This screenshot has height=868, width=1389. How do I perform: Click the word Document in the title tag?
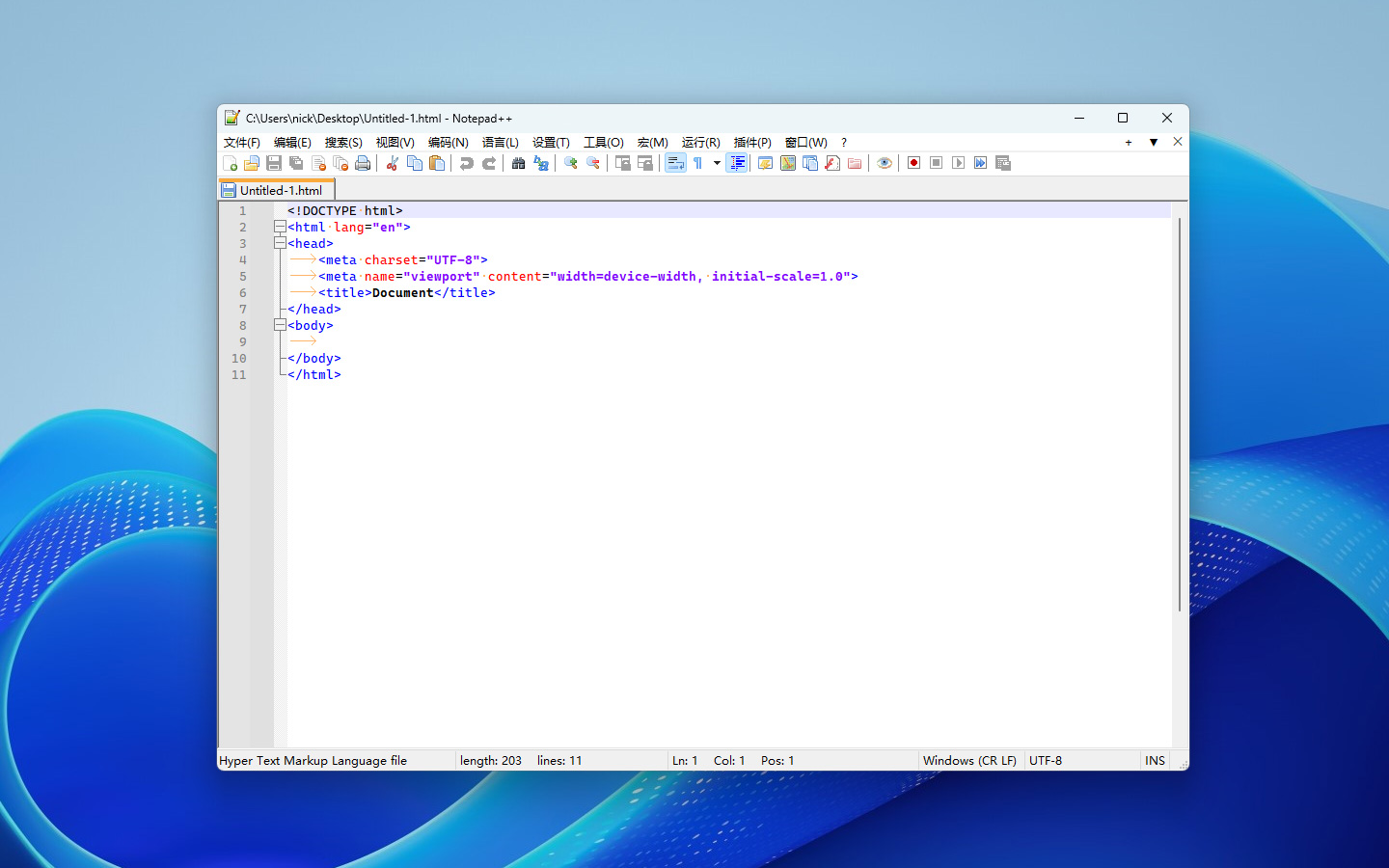coord(403,292)
